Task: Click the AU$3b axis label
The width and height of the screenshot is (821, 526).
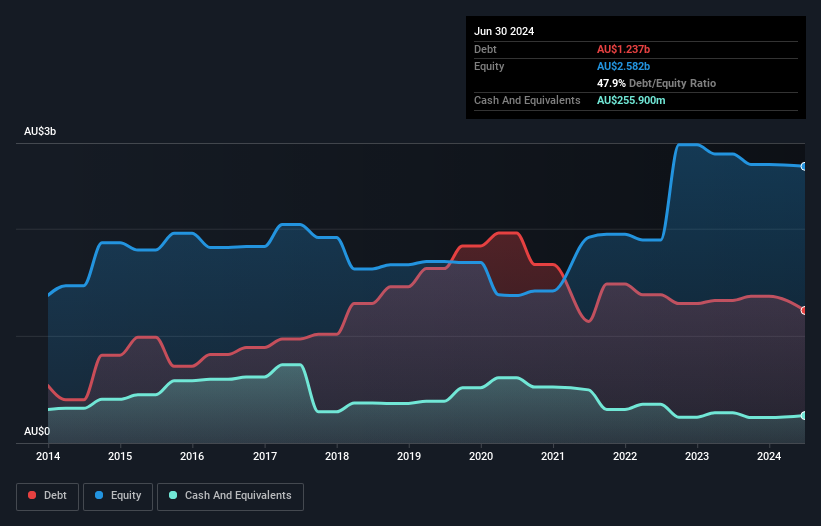Action: coord(40,131)
